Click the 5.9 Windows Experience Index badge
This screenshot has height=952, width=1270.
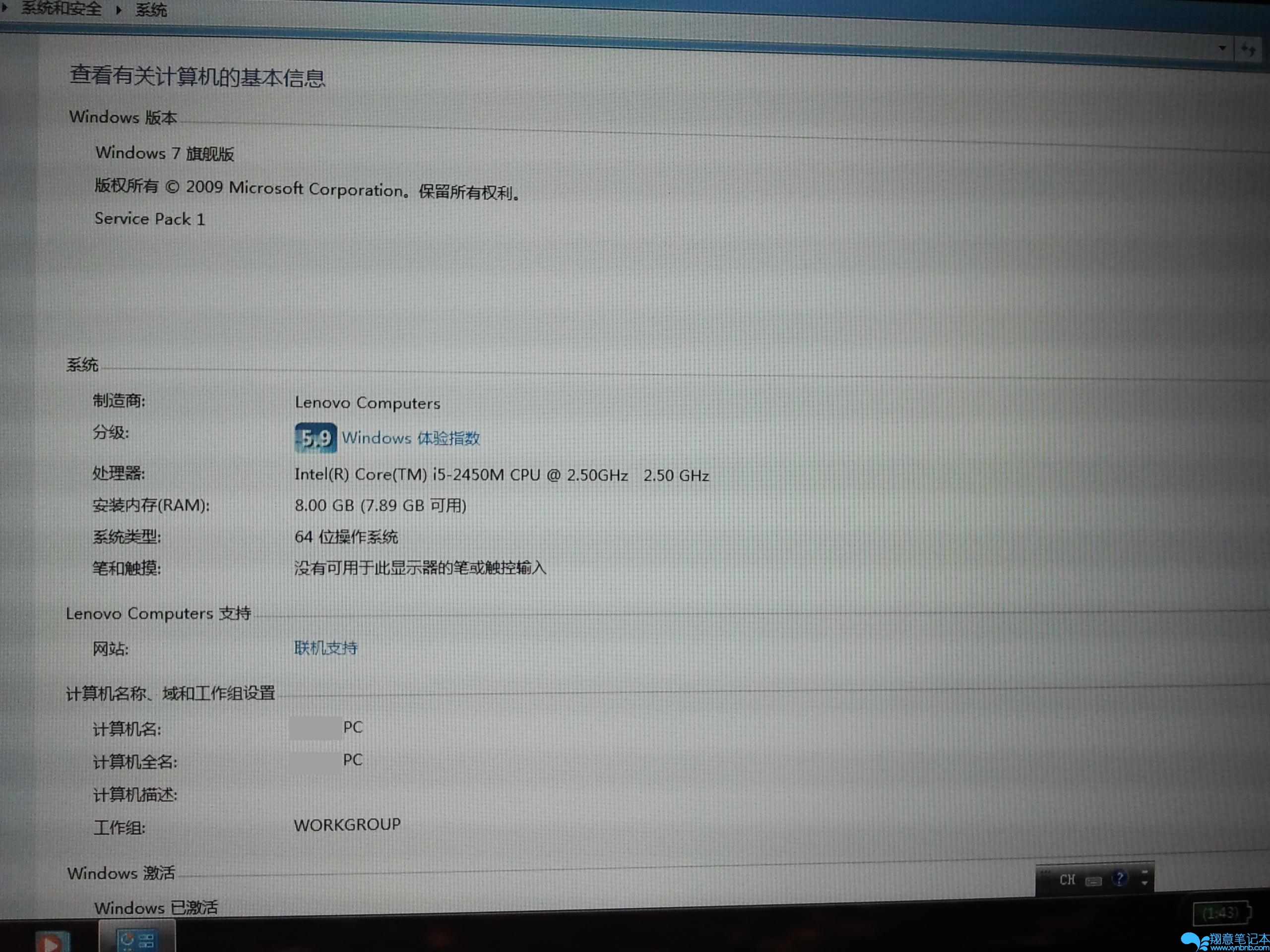(x=315, y=438)
